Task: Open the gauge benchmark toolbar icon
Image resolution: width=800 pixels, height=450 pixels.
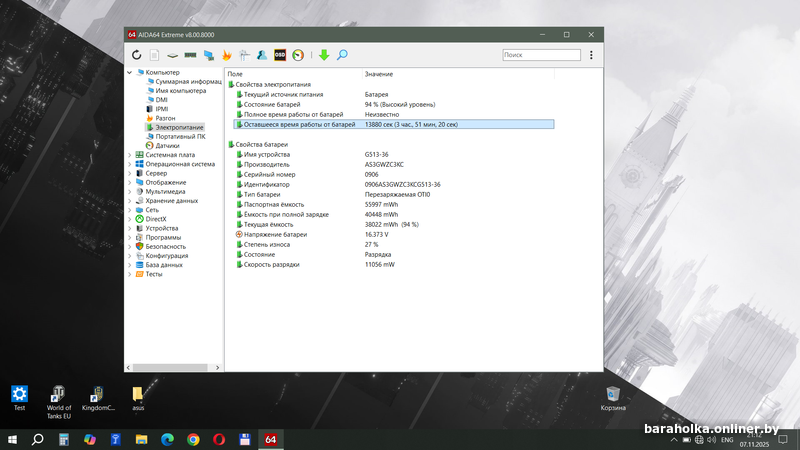Action: tap(298, 55)
